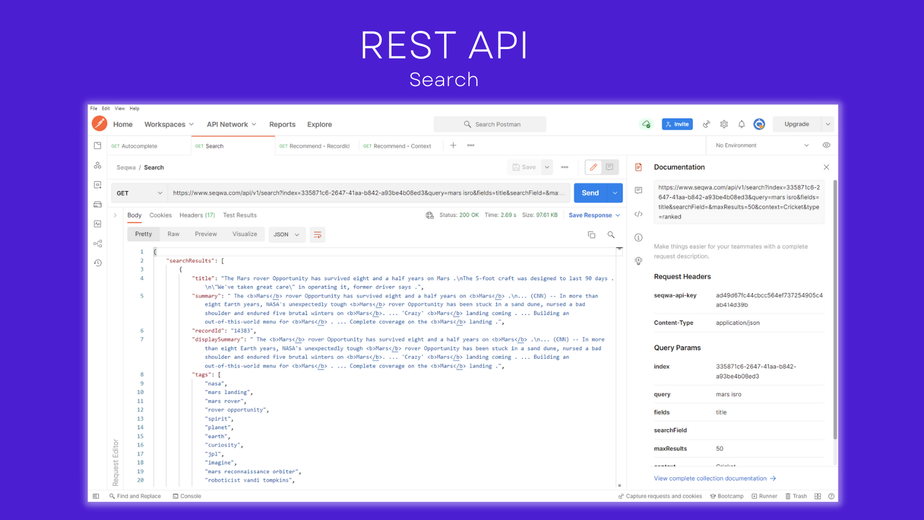The height and width of the screenshot is (520, 924).
Task: Open View complete collection documentation link
Action: (x=715, y=479)
